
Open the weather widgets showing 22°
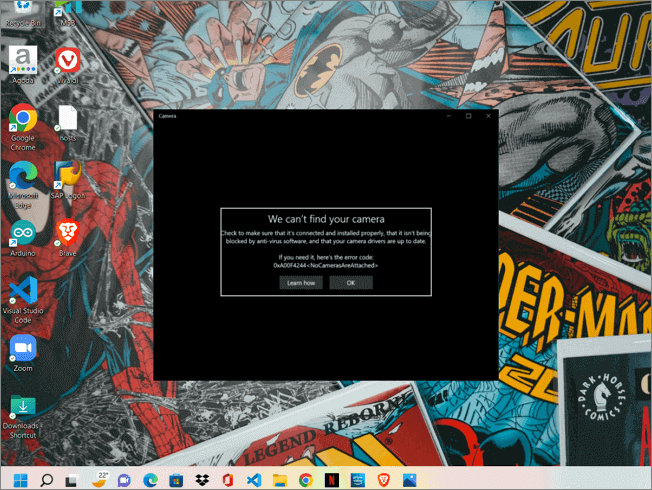[100, 479]
